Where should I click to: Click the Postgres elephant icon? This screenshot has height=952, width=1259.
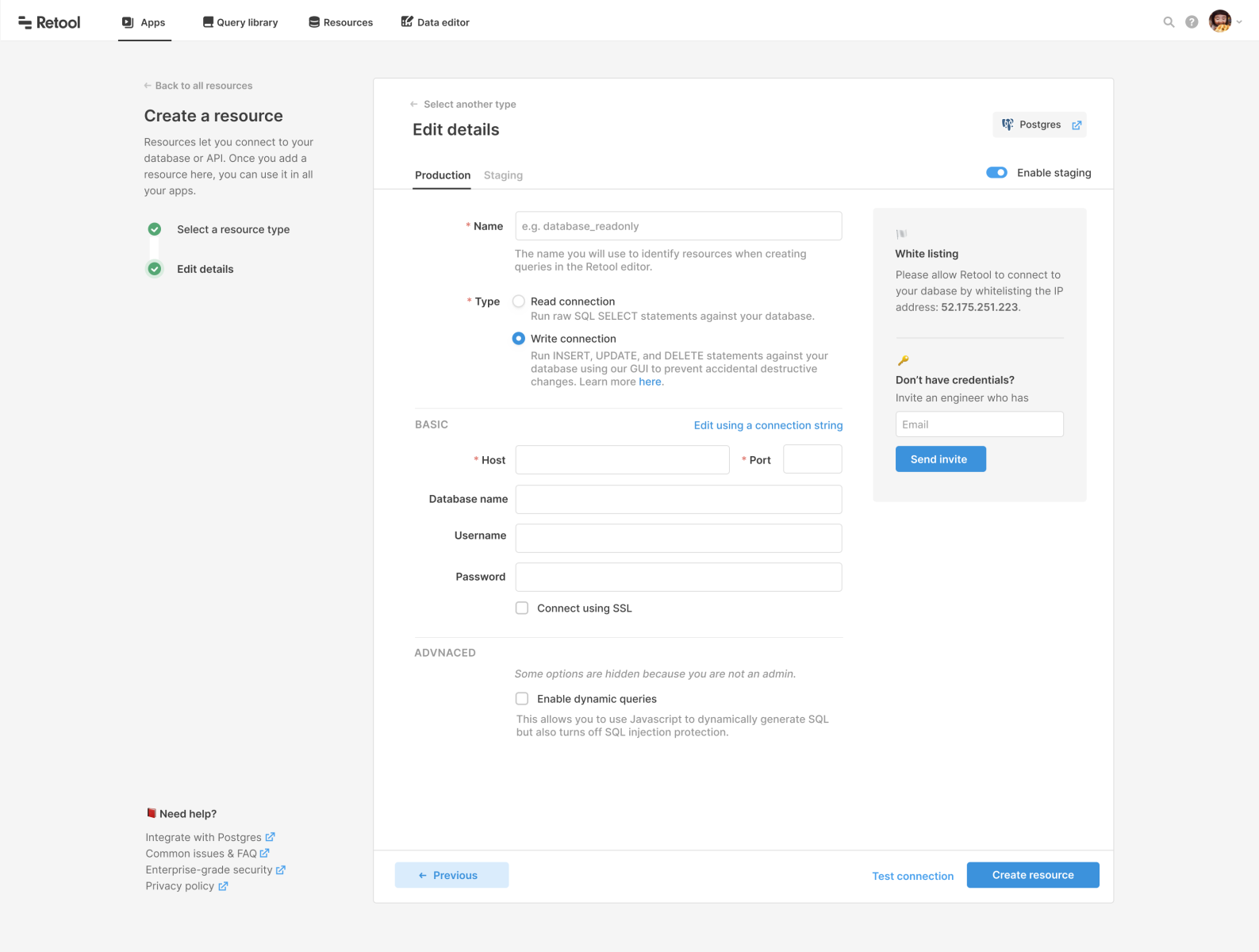pos(1008,125)
